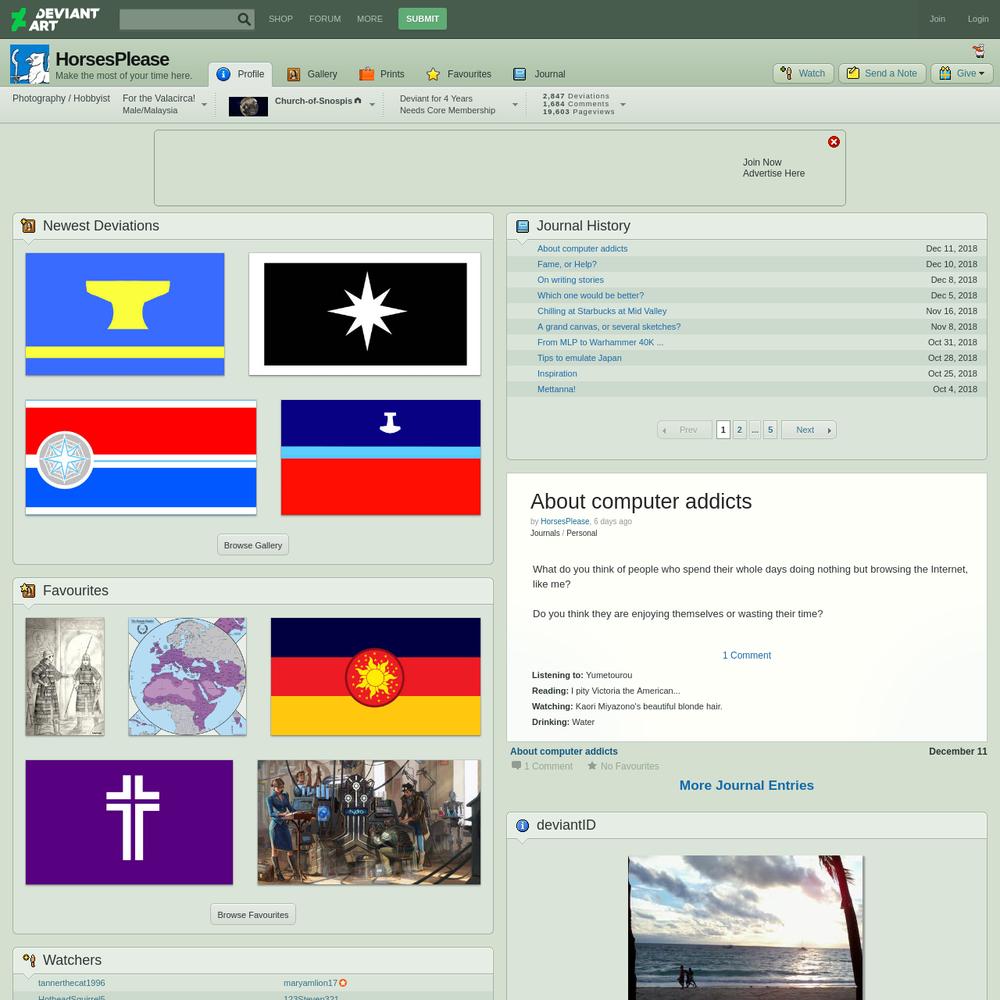Click Browse Gallery button
The image size is (1000, 1000).
(x=253, y=545)
